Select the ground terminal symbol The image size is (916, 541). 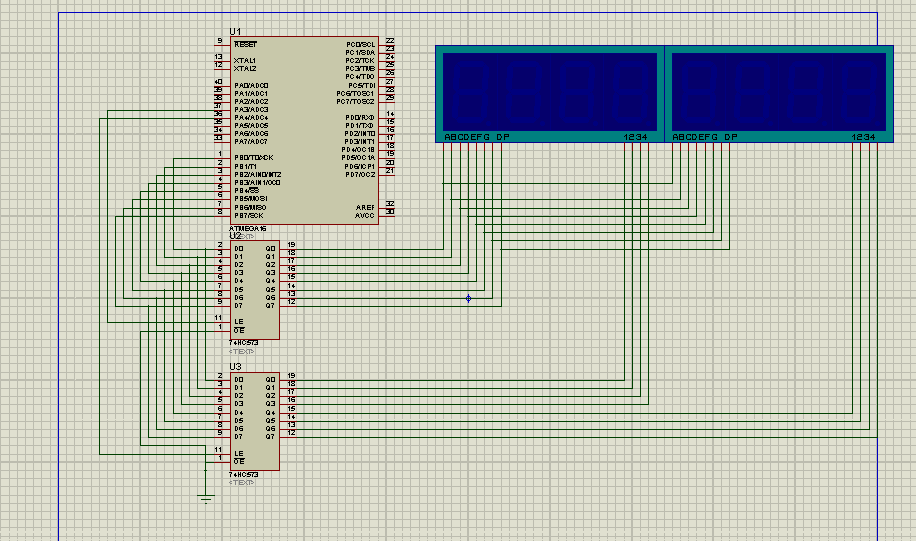tap(206, 497)
